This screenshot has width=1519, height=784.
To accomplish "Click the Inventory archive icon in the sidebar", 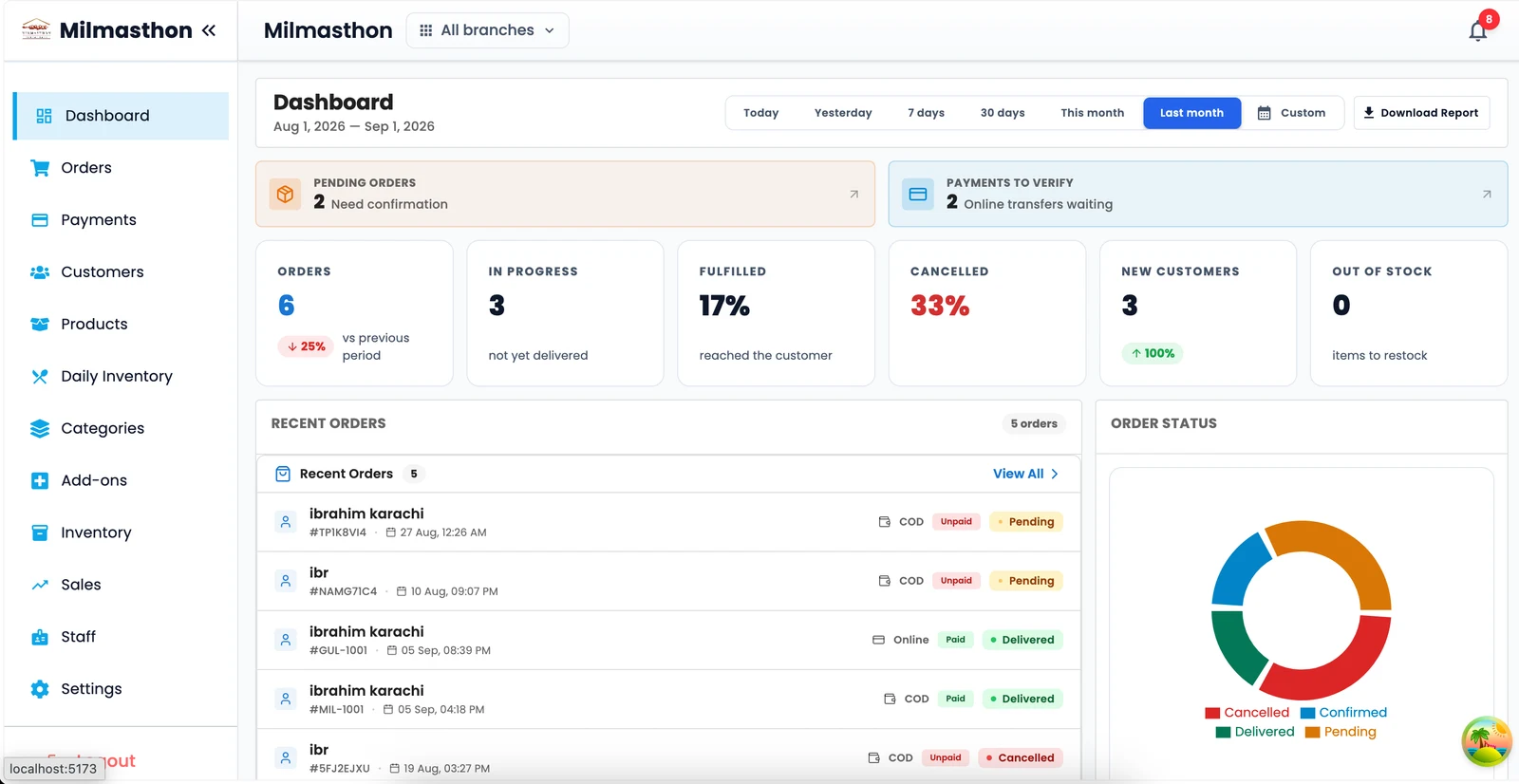I will [40, 533].
